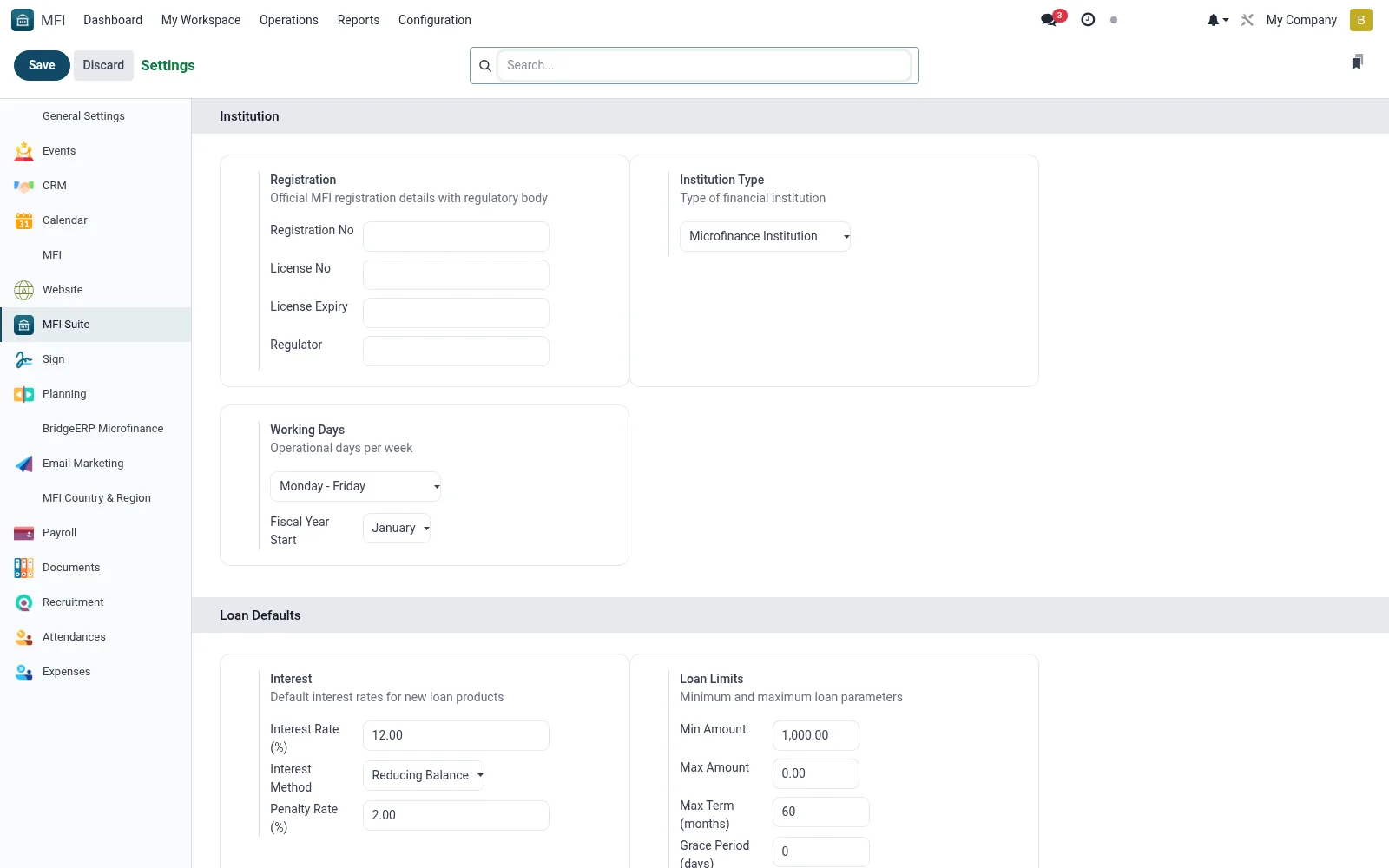Open the user avatar B menu
This screenshot has height=868, width=1389.
[1360, 20]
